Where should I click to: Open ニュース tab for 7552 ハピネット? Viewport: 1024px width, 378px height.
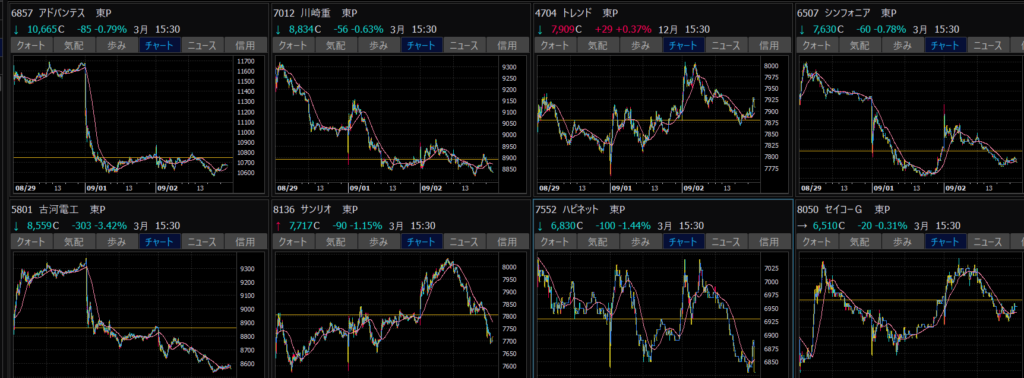click(x=726, y=242)
